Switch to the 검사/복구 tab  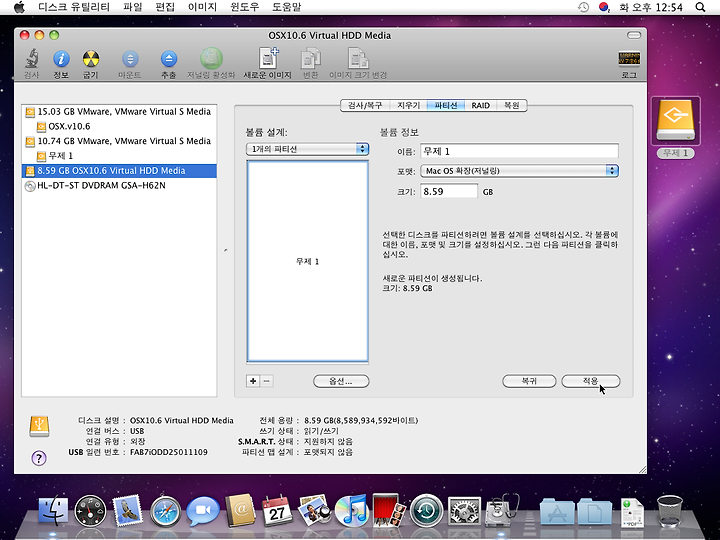click(x=365, y=106)
